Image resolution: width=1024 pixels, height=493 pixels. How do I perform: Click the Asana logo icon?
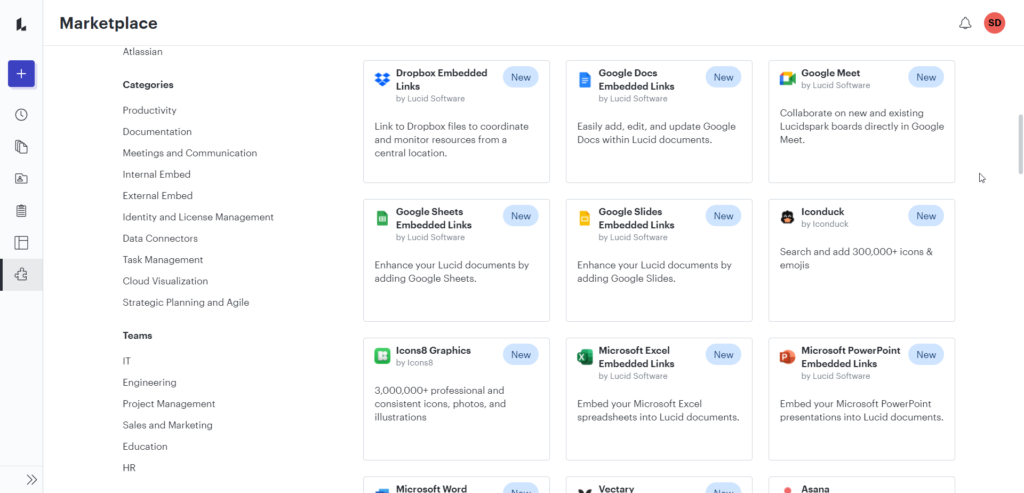pyautogui.click(x=788, y=490)
